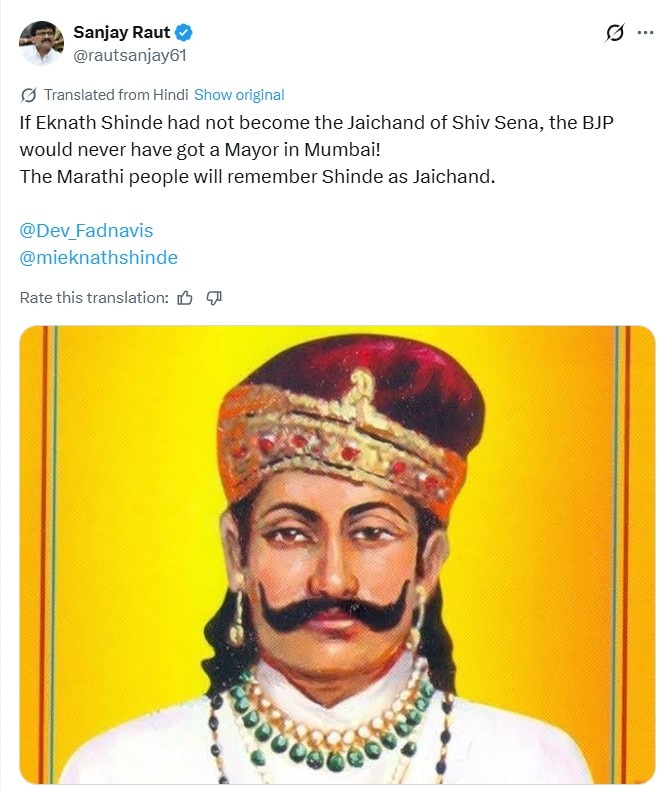Viewport: 664px width, 790px height.
Task: Rate the translation with thumbs up
Action: pos(184,297)
